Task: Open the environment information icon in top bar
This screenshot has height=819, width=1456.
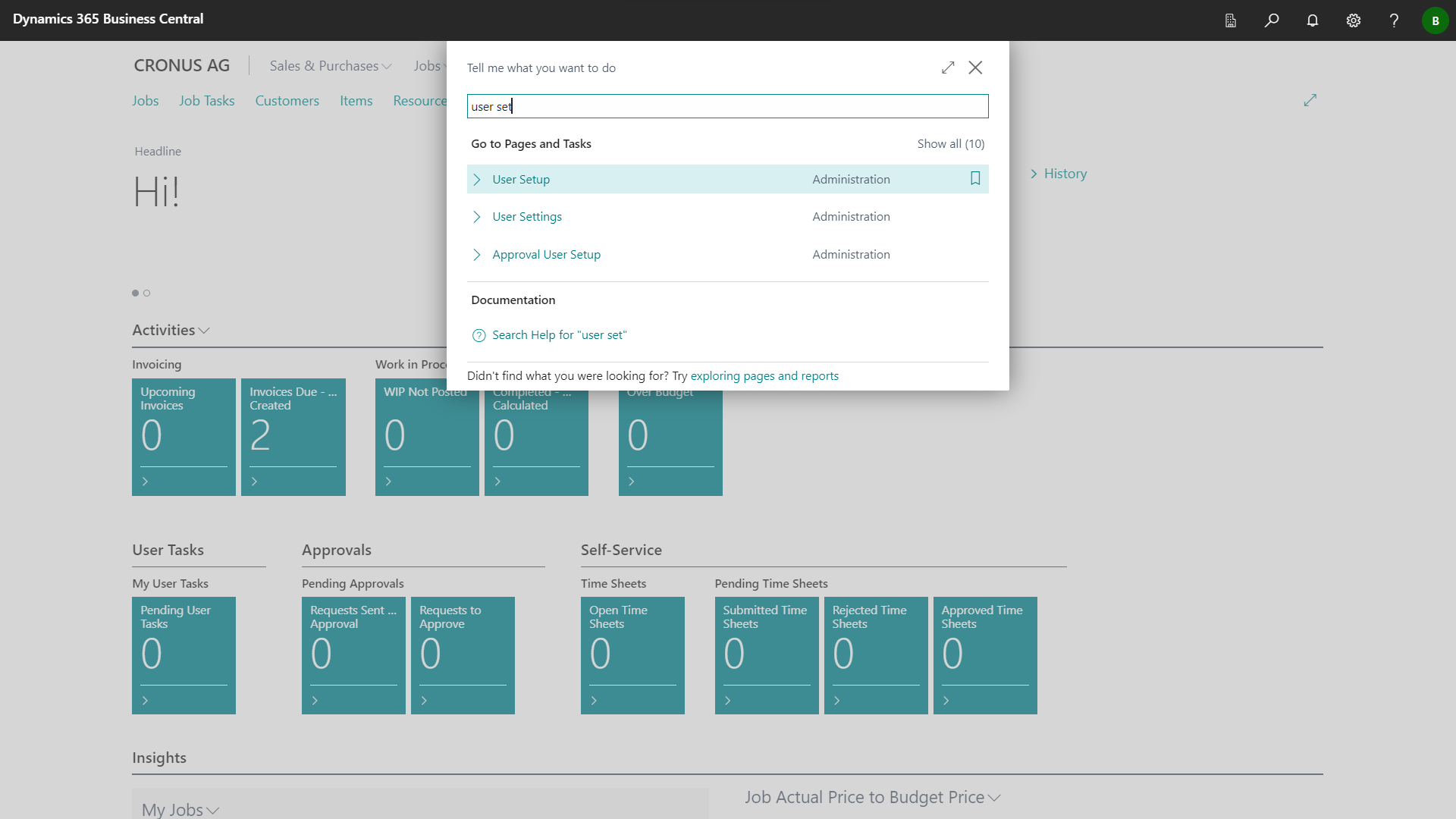Action: [x=1231, y=20]
